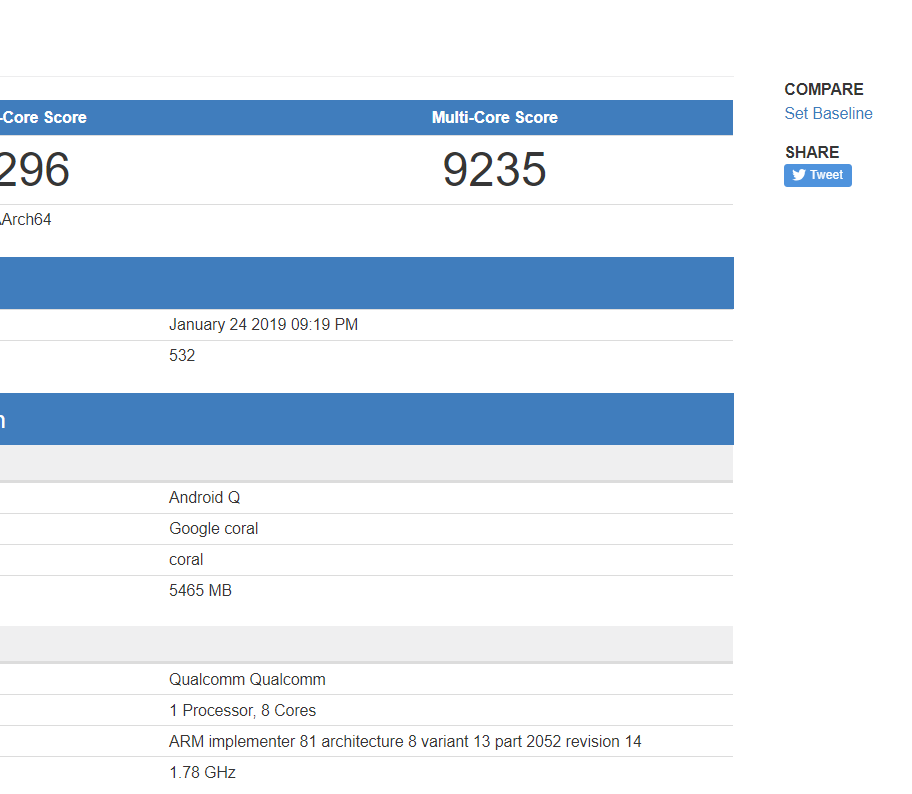Select the upload date January 24 2019
Viewport: 912px width, 794px height.
pos(263,324)
